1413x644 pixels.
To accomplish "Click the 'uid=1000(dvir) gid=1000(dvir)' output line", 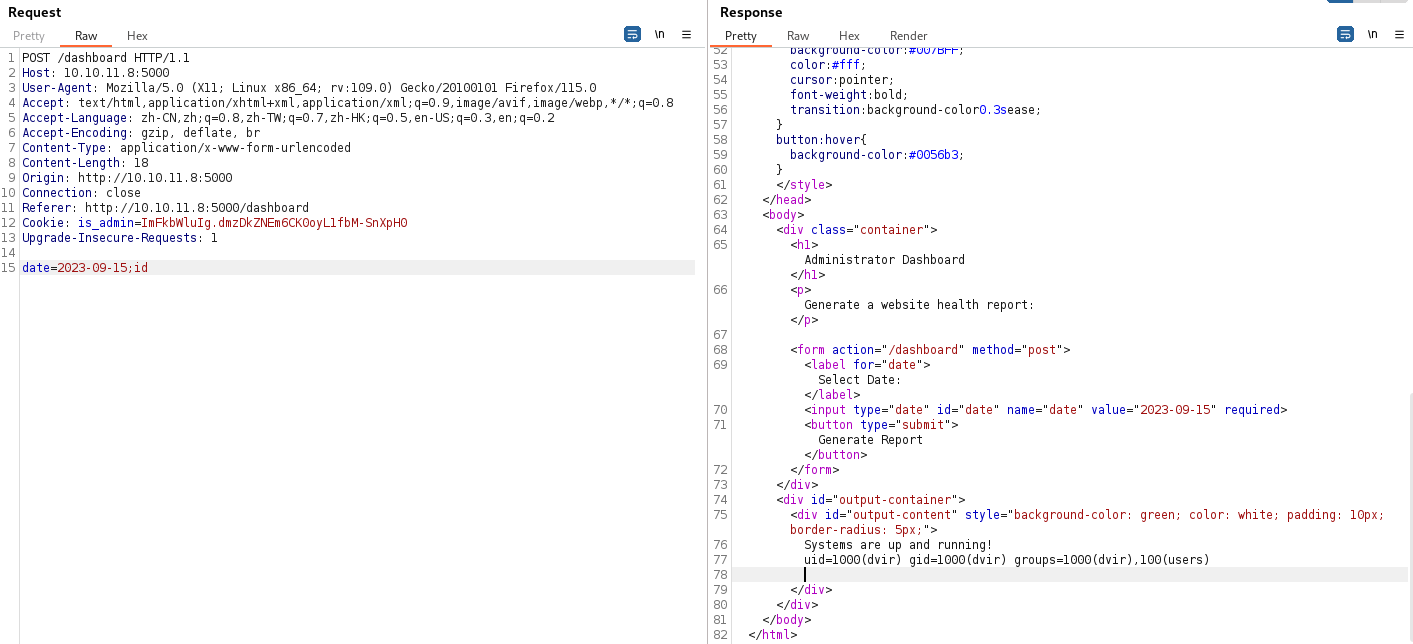I will pyautogui.click(x=1006, y=560).
